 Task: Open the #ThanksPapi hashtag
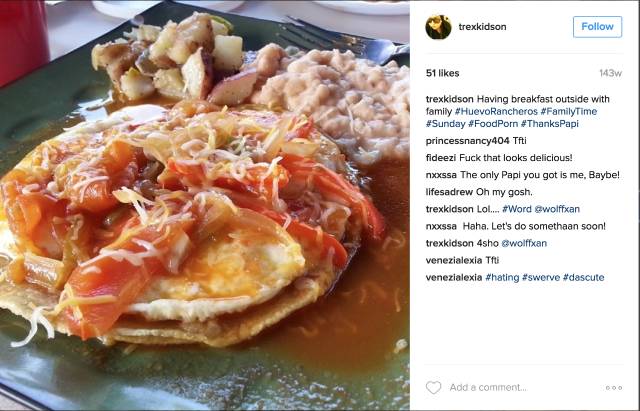coord(549,124)
